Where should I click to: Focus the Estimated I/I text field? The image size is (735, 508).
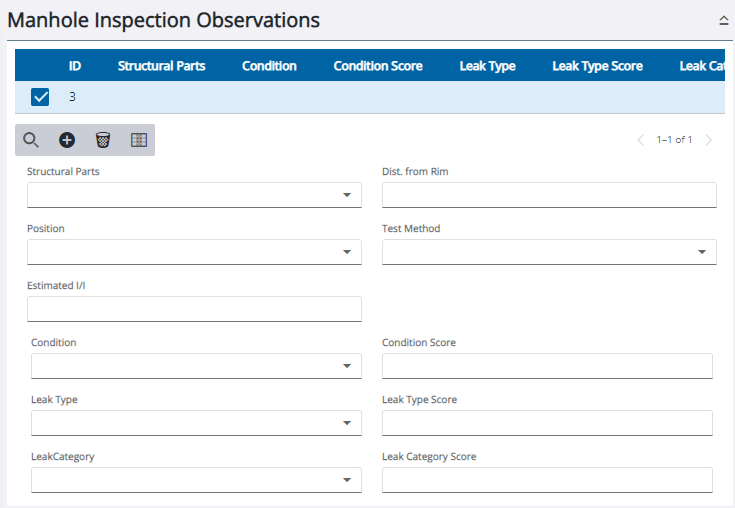(194, 309)
